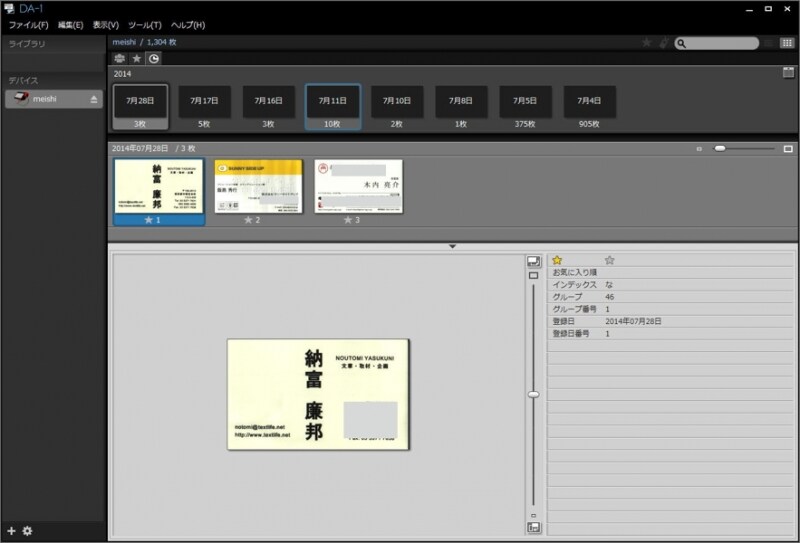This screenshot has height=543, width=800.
Task: Select the clock date-sort tab
Action: coord(153,59)
